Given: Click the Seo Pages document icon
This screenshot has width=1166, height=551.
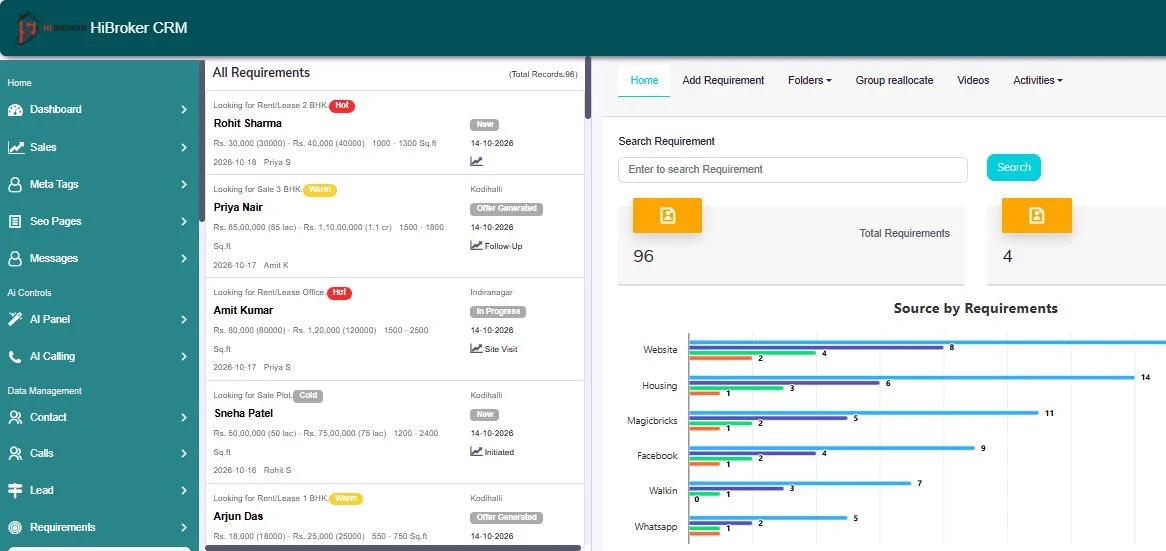Looking at the screenshot, I should click(x=15, y=222).
